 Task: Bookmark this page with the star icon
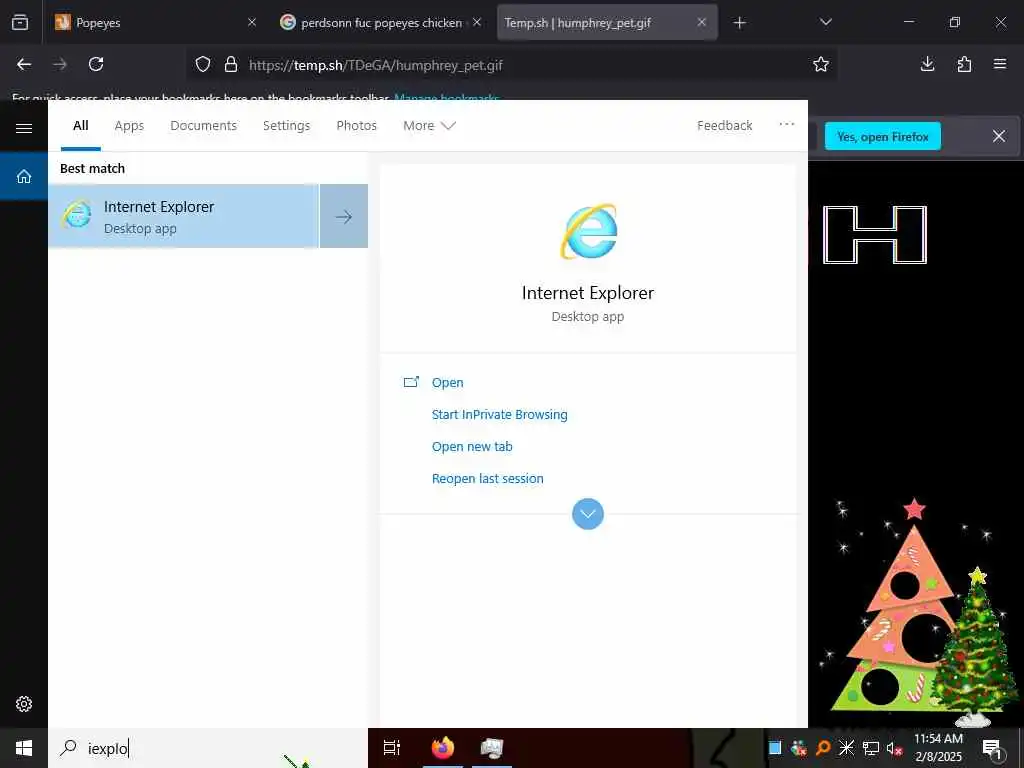[821, 64]
